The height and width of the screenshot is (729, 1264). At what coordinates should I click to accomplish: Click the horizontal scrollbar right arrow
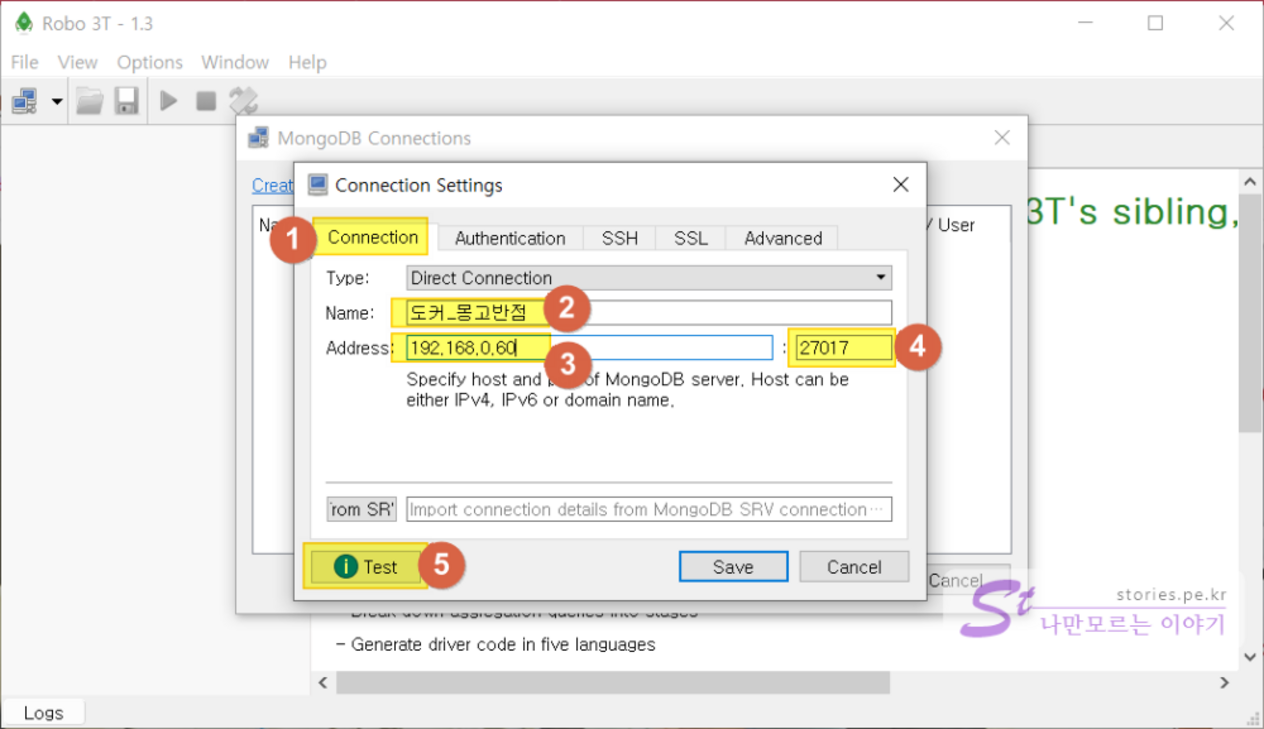(1224, 683)
